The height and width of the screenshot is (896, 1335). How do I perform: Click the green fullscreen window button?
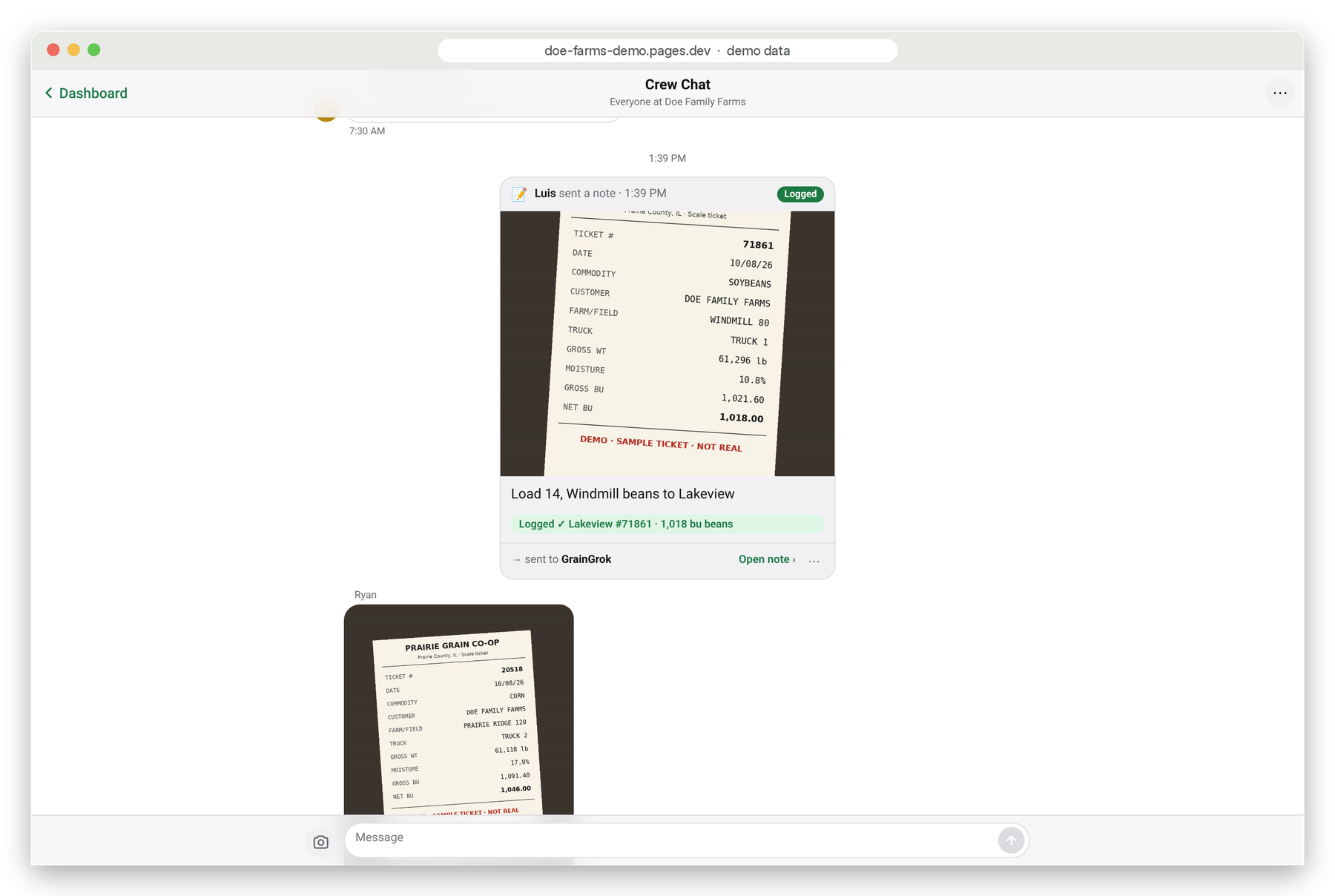pos(94,50)
